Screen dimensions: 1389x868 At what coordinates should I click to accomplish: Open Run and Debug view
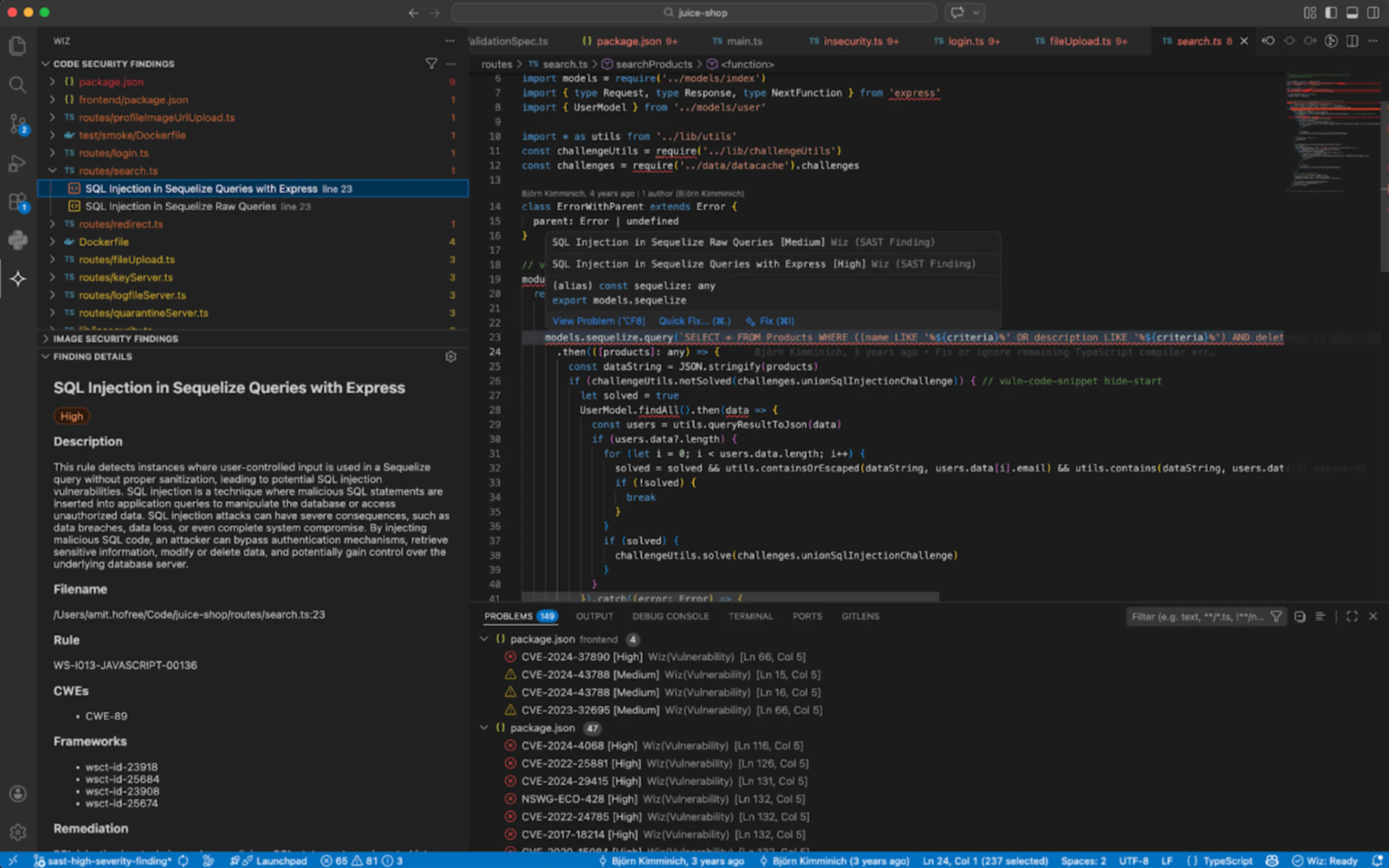tap(18, 163)
